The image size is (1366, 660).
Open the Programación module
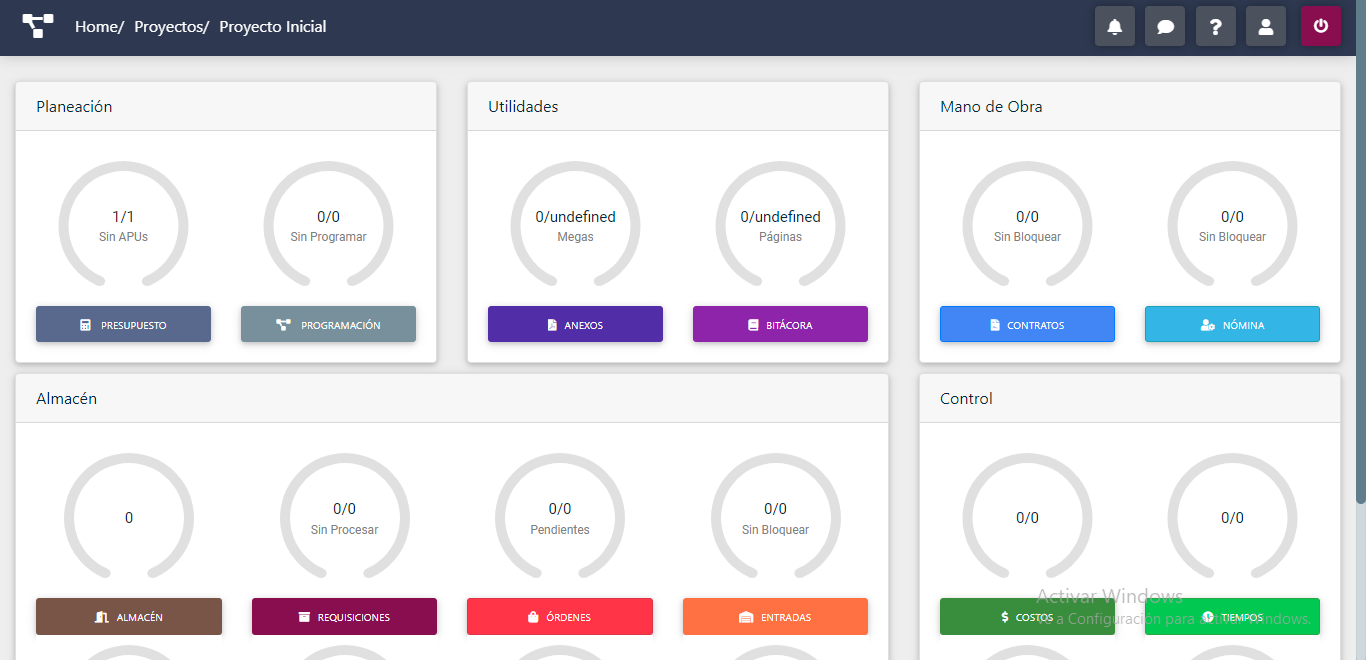328,325
